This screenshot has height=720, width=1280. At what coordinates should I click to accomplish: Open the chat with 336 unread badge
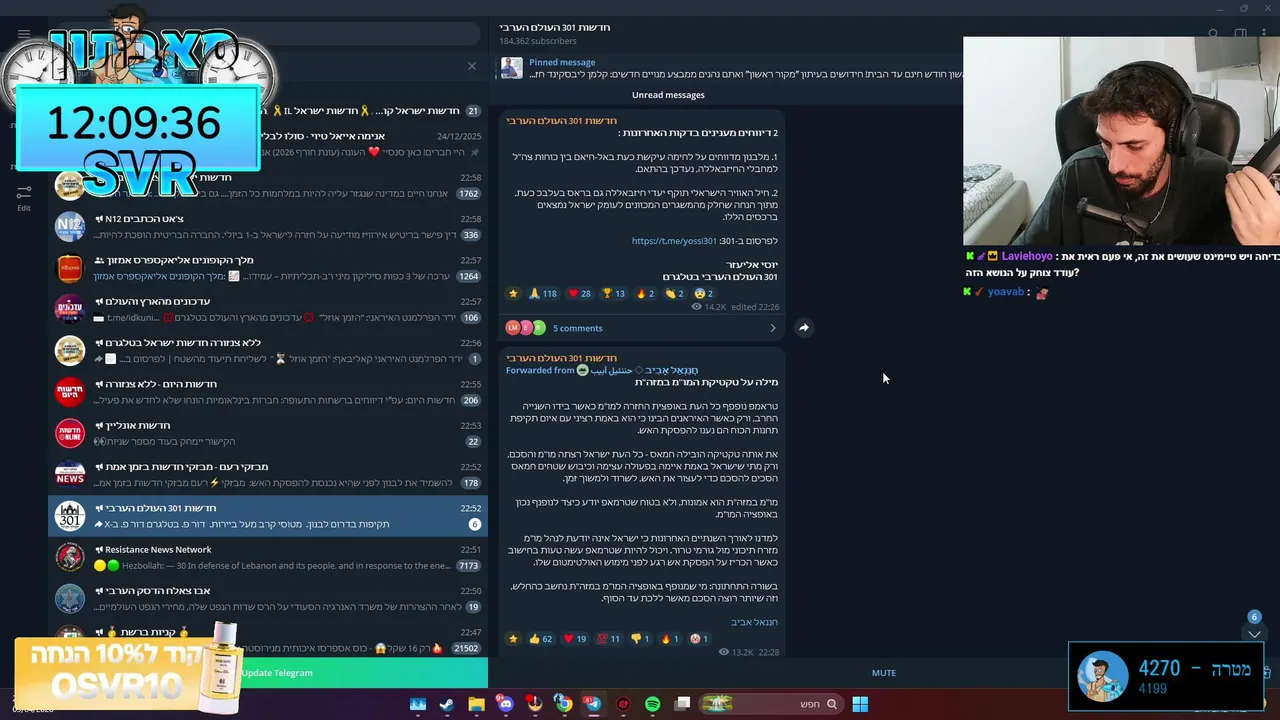pos(268,227)
